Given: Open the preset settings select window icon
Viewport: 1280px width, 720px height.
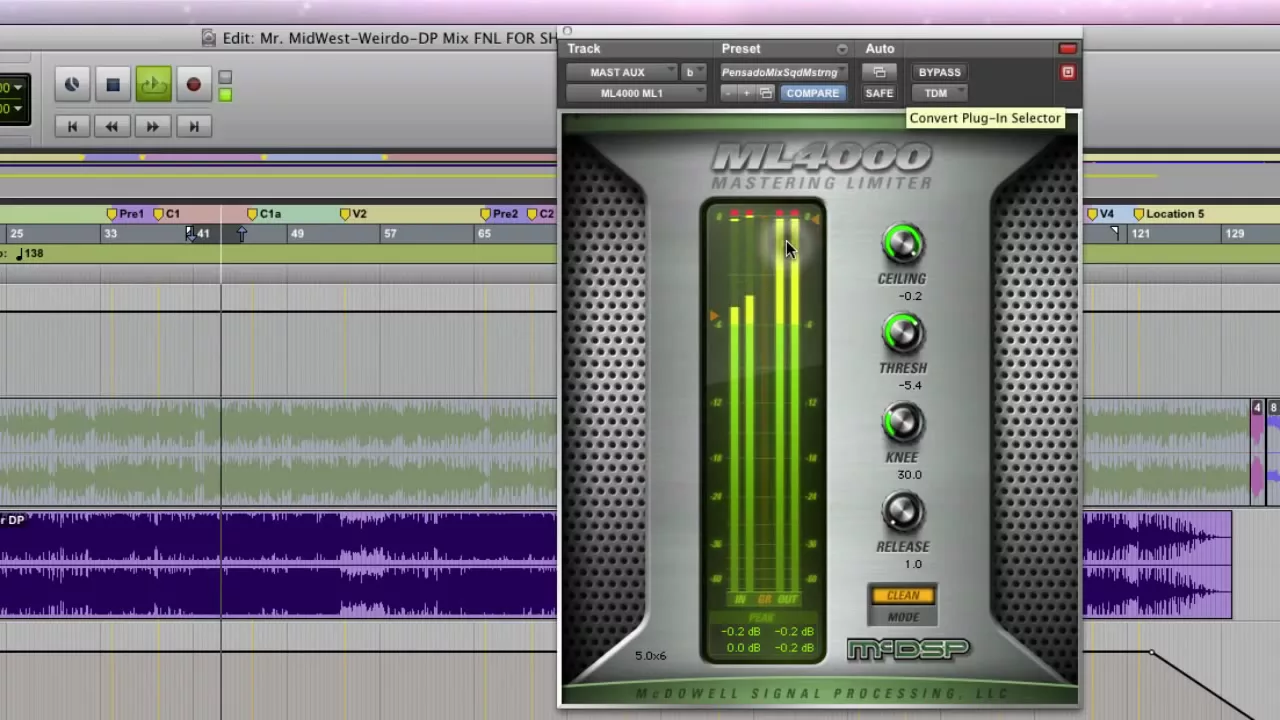Looking at the screenshot, I should click(766, 93).
